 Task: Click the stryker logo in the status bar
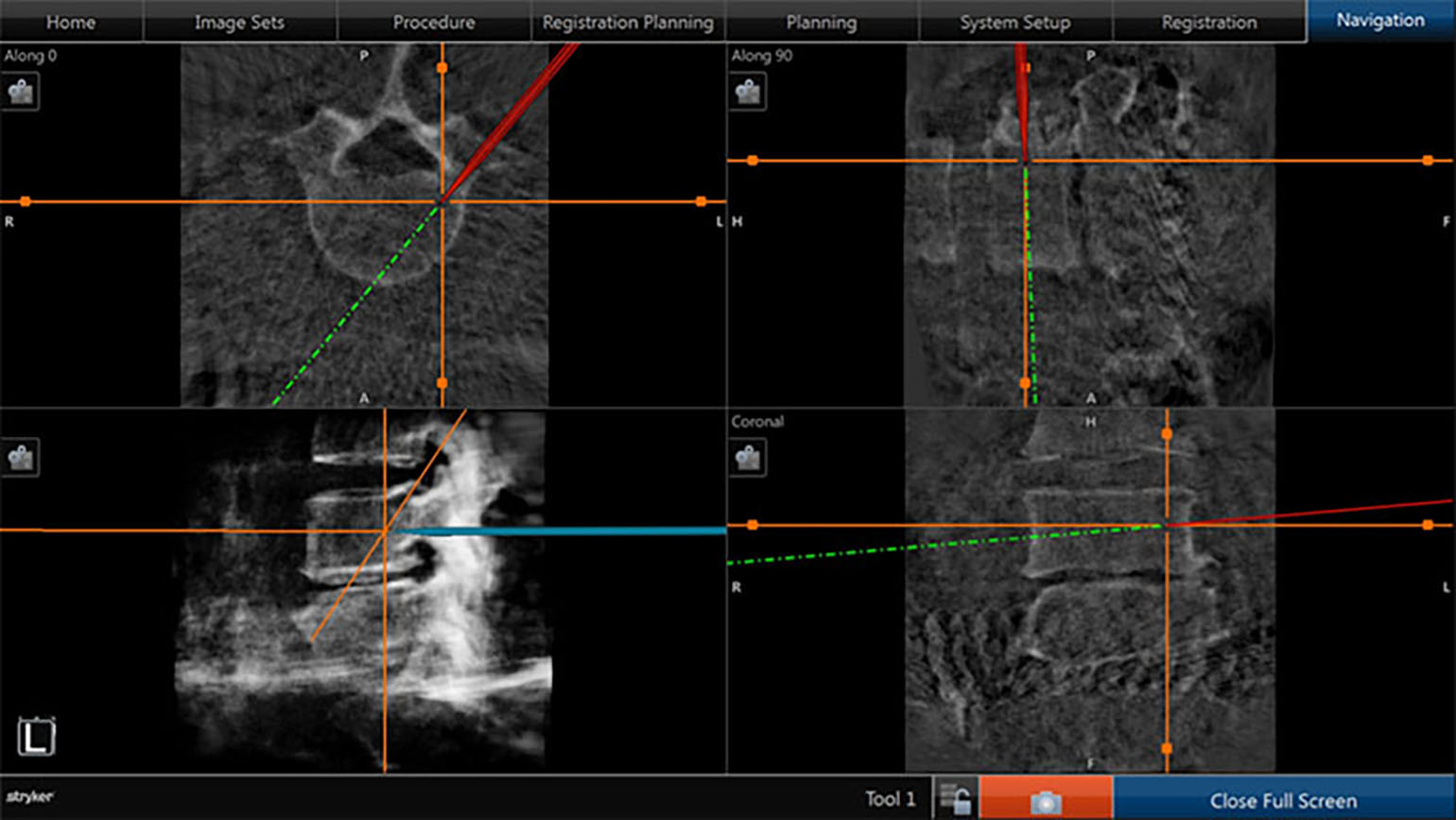pyautogui.click(x=30, y=797)
